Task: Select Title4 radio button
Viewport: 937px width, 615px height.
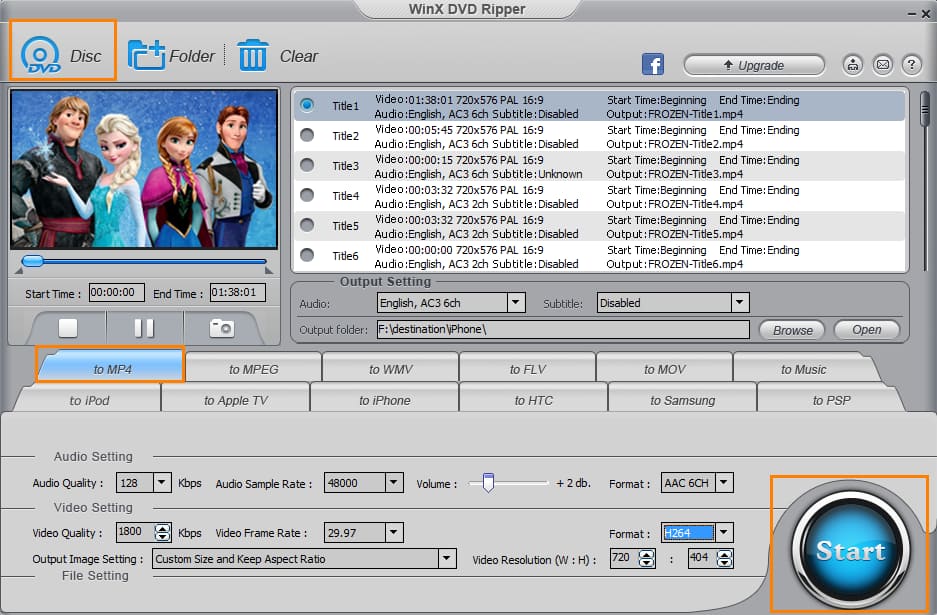Action: tap(307, 195)
